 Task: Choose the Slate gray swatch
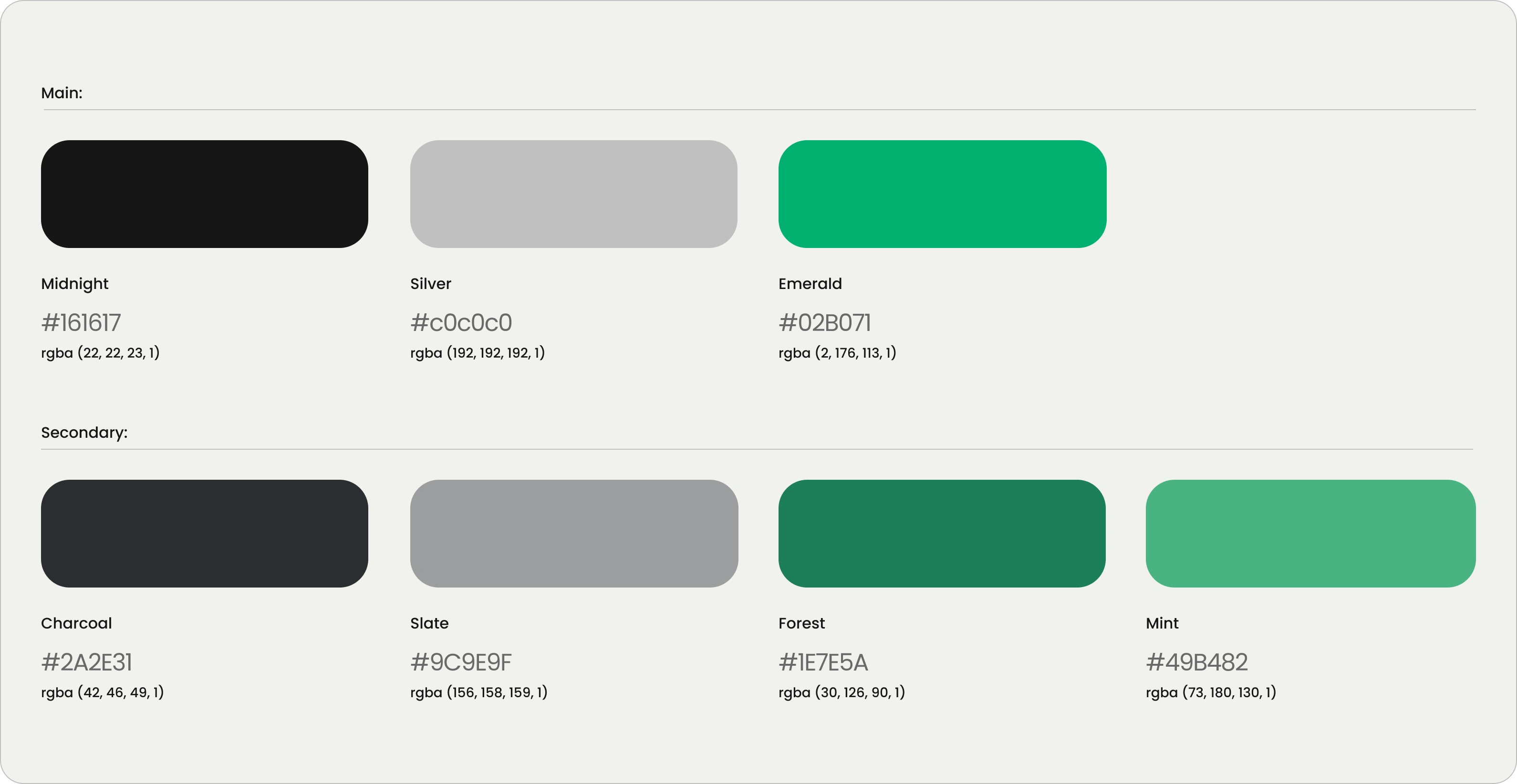point(574,533)
